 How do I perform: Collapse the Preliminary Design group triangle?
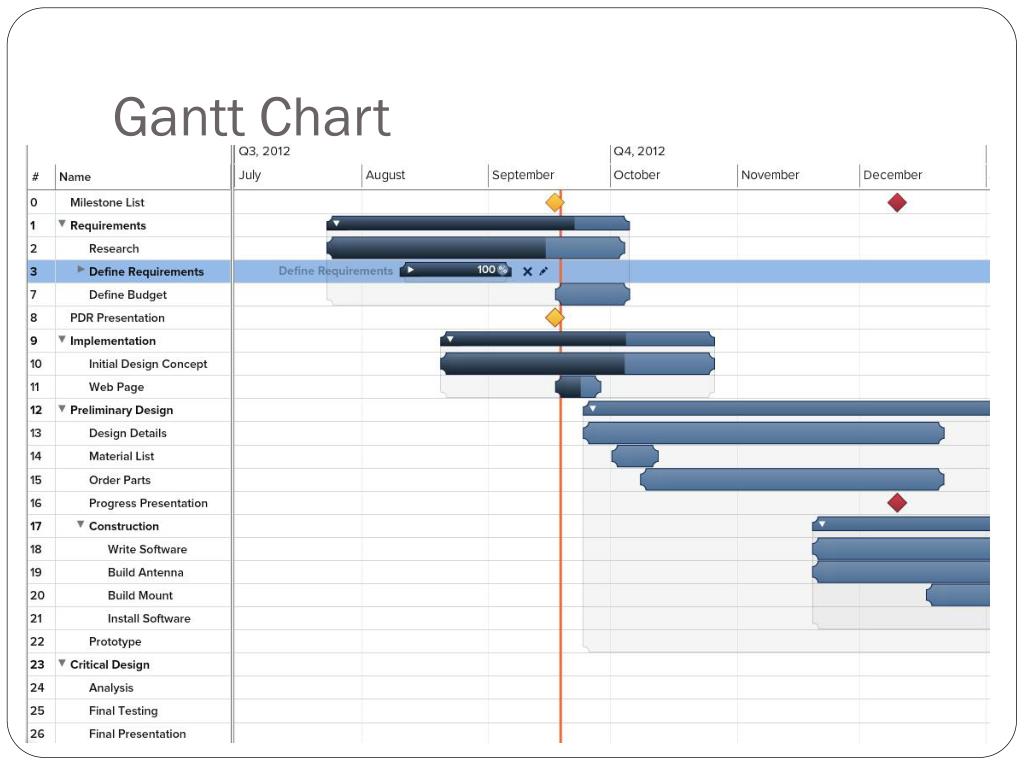(61, 409)
